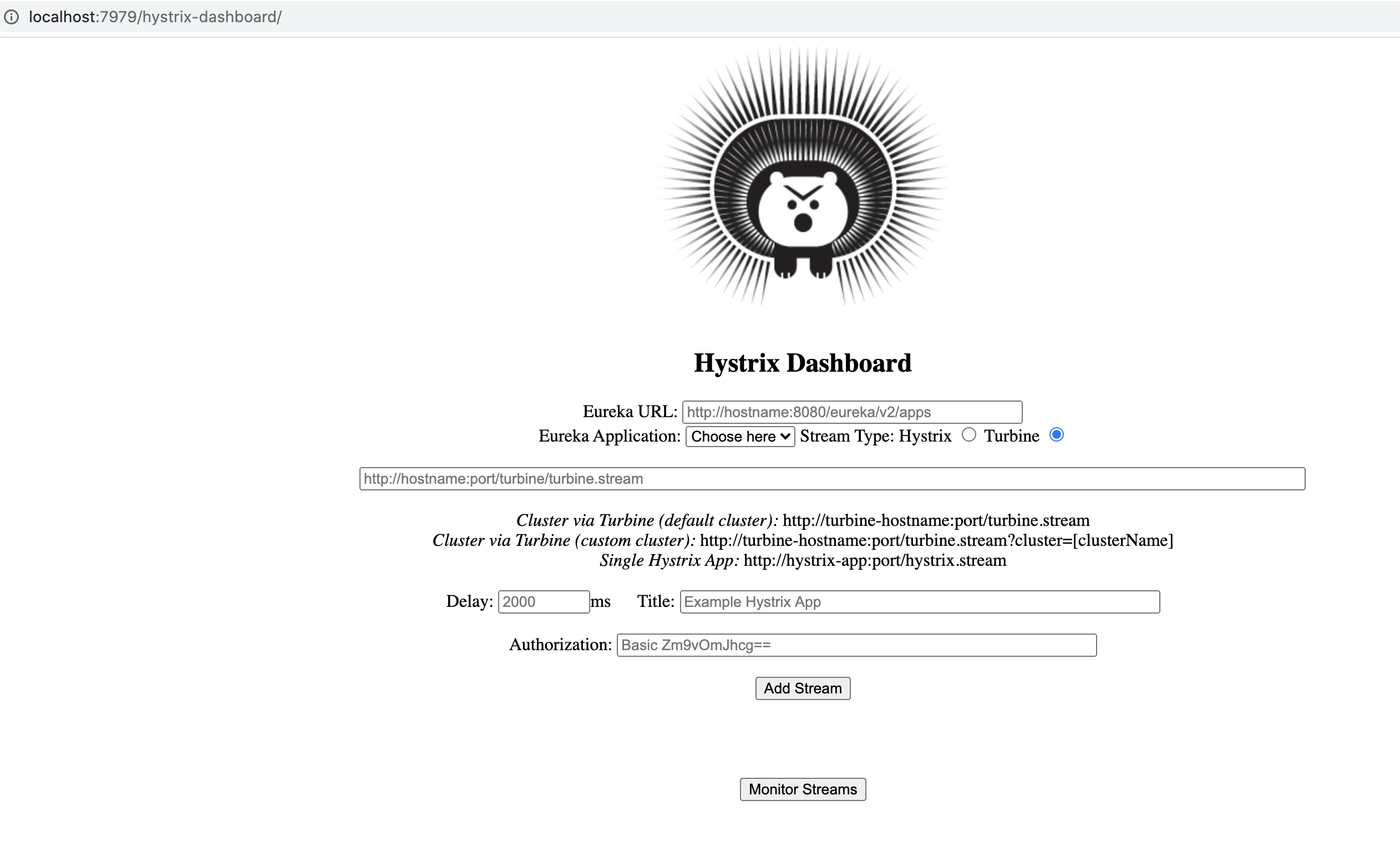This screenshot has width=1400, height=841.
Task: Select the Hystrix stream type radio
Action: (x=969, y=435)
